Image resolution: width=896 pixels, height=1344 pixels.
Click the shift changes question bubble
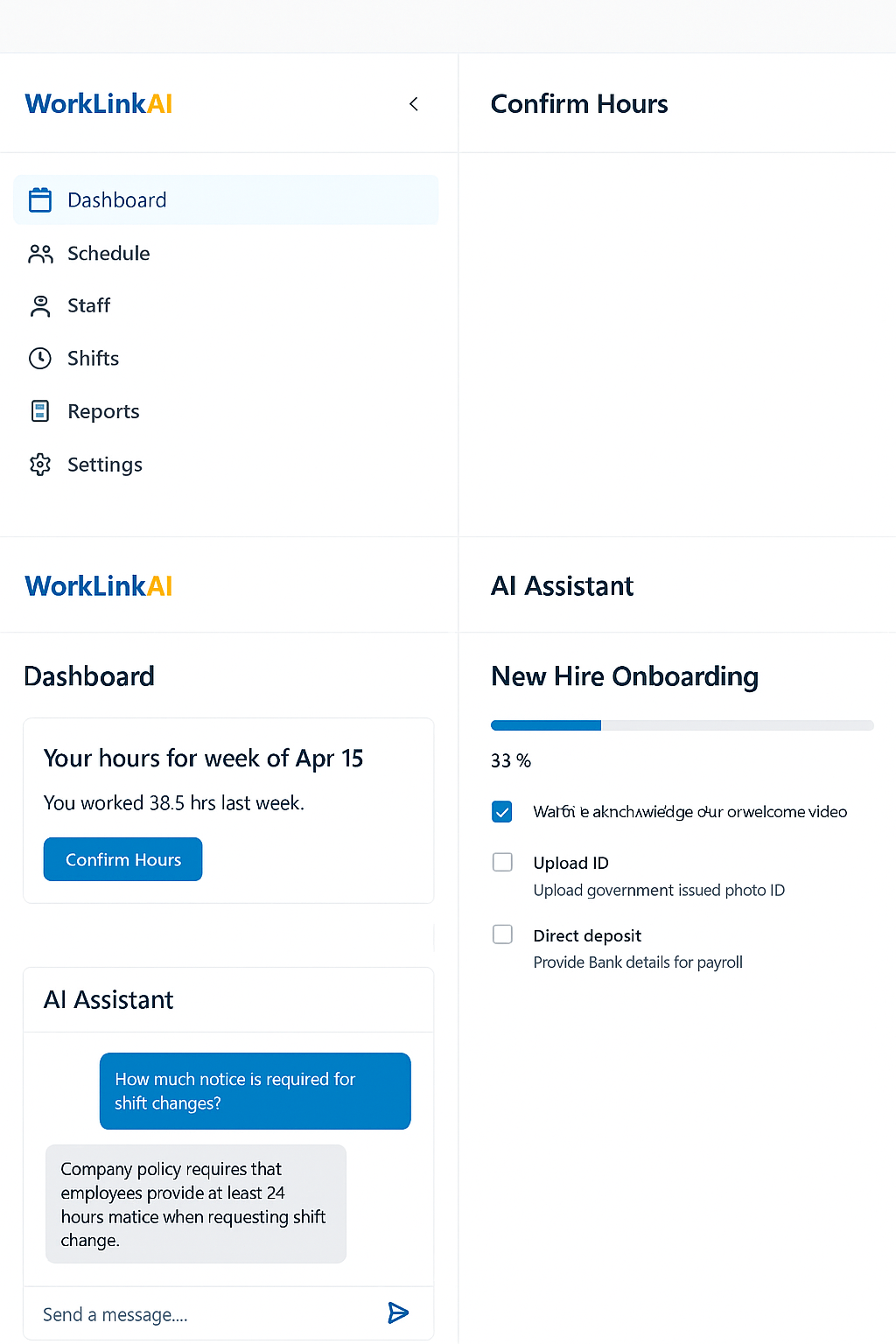pos(255,1091)
